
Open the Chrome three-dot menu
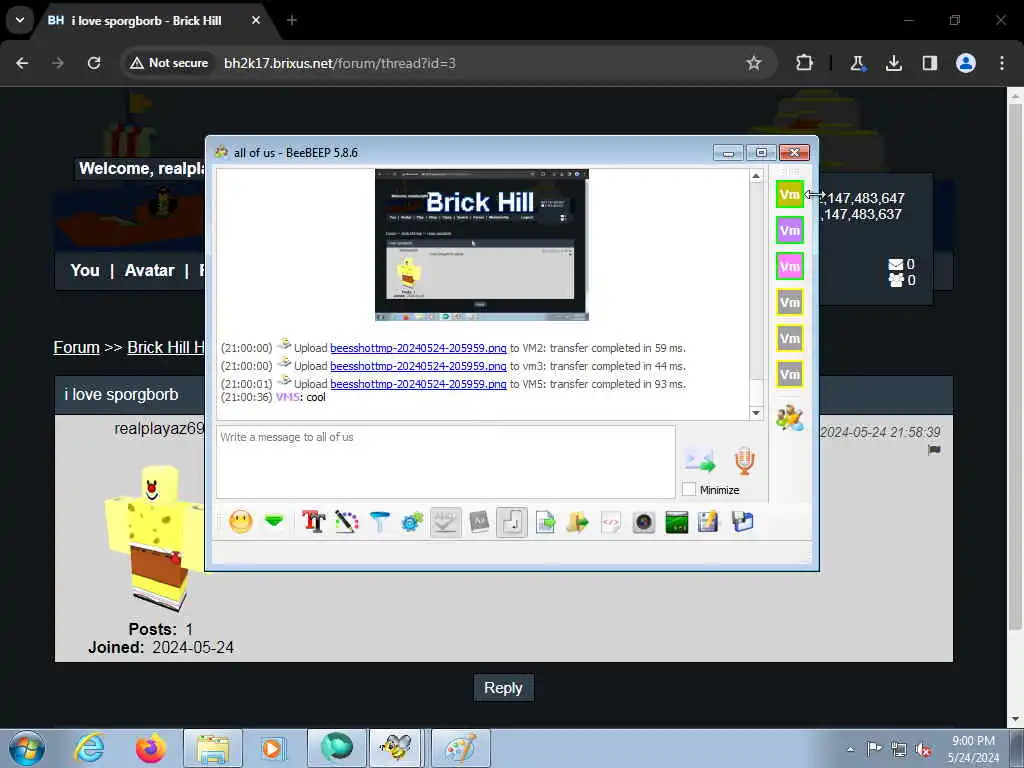pos(1002,63)
